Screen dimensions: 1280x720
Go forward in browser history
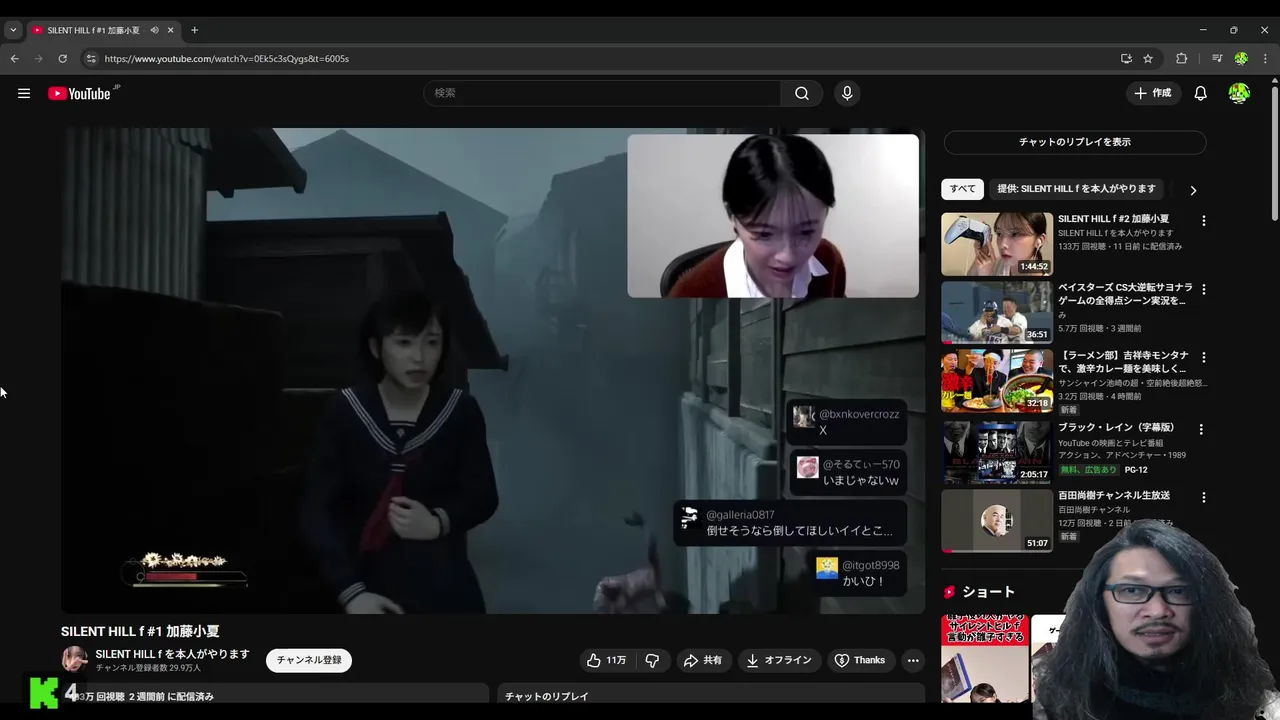click(x=39, y=58)
